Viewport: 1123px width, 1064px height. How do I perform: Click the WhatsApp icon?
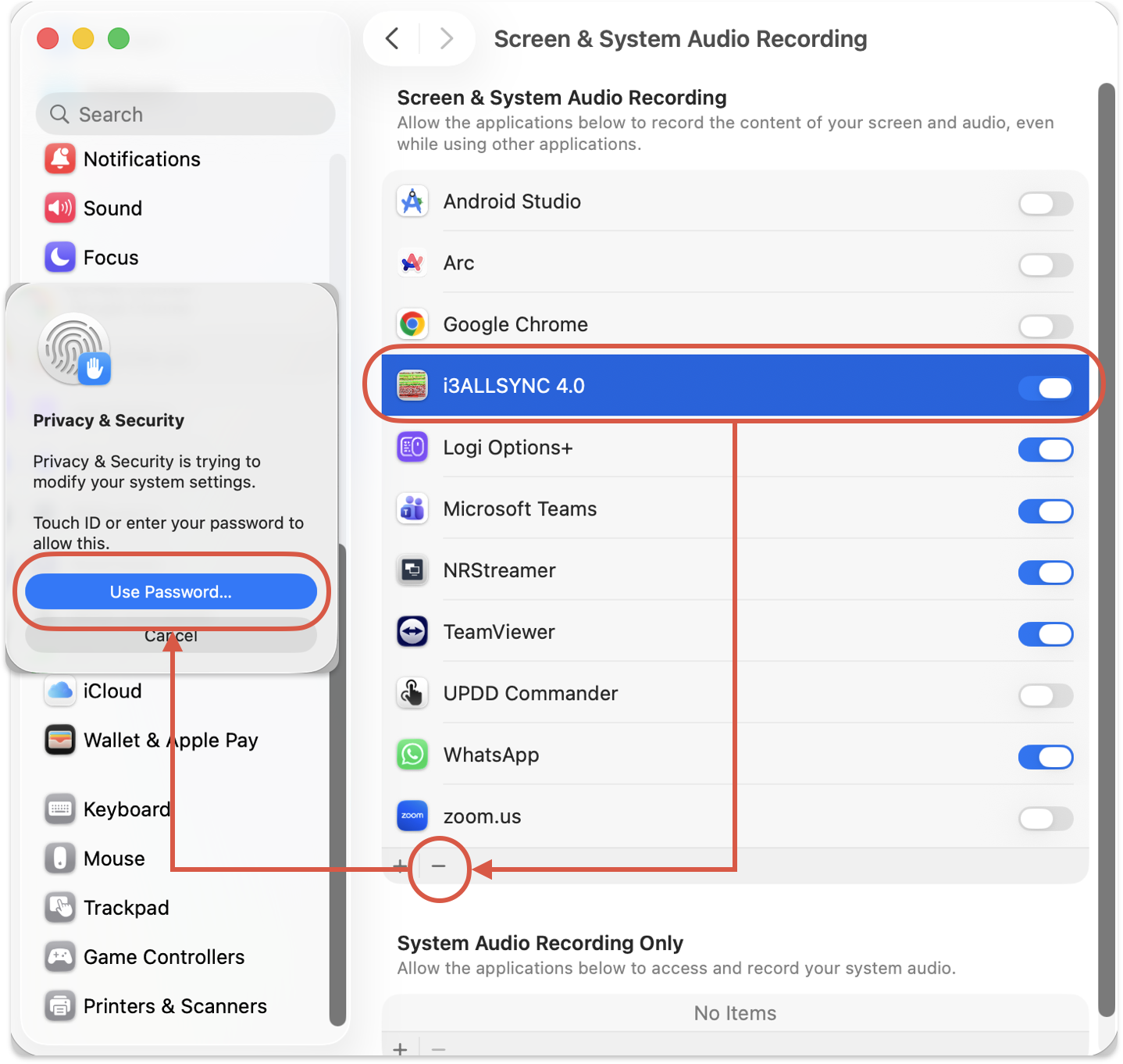tap(412, 755)
